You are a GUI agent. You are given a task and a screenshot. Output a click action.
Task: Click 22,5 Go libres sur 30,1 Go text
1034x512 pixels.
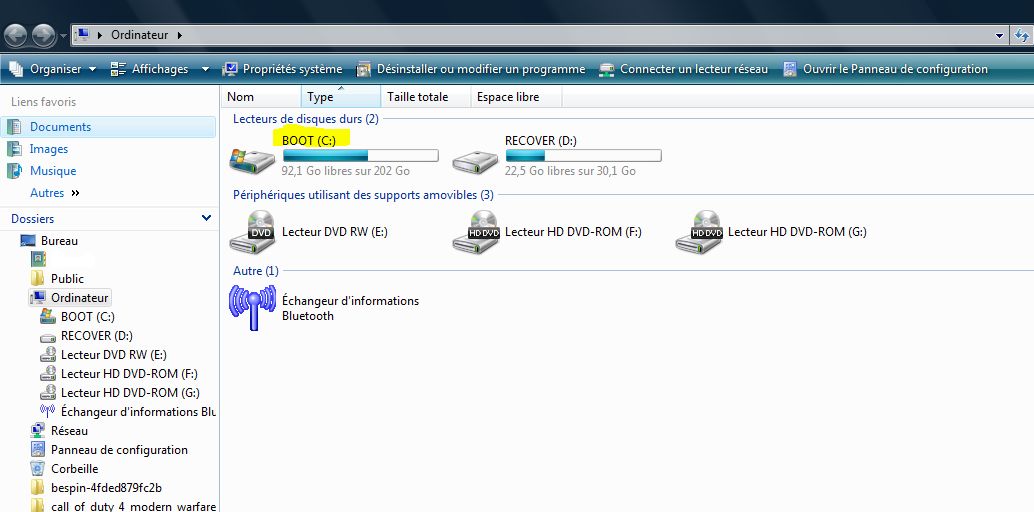[570, 171]
